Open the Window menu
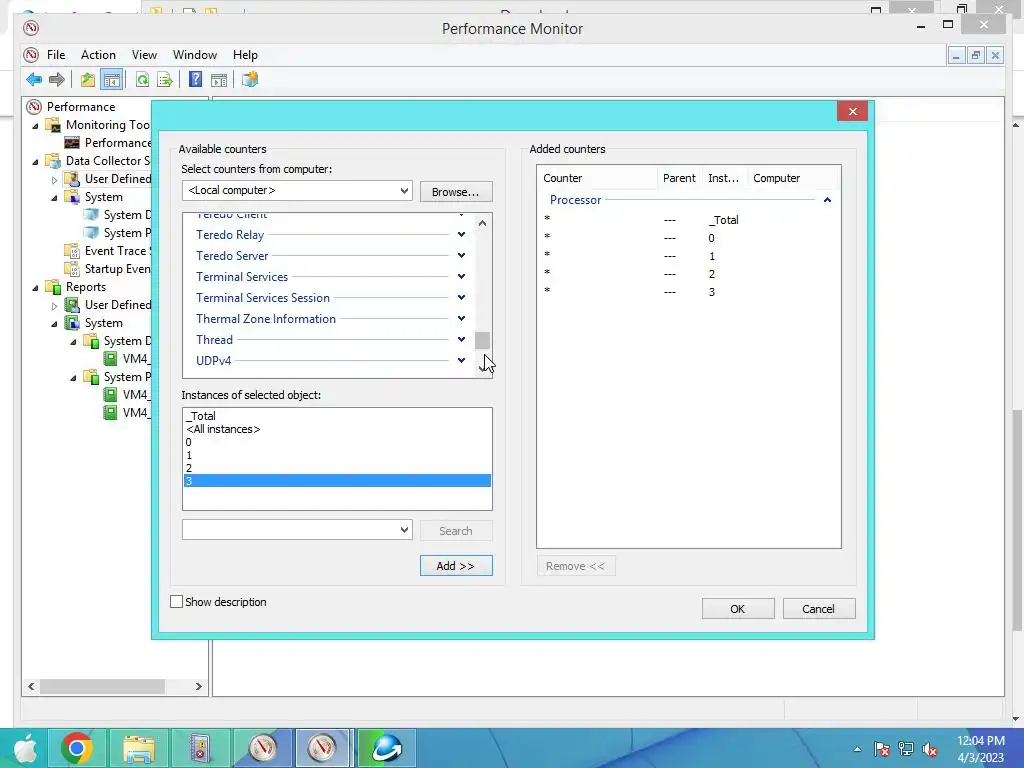The height and width of the screenshot is (768, 1024). [x=195, y=55]
